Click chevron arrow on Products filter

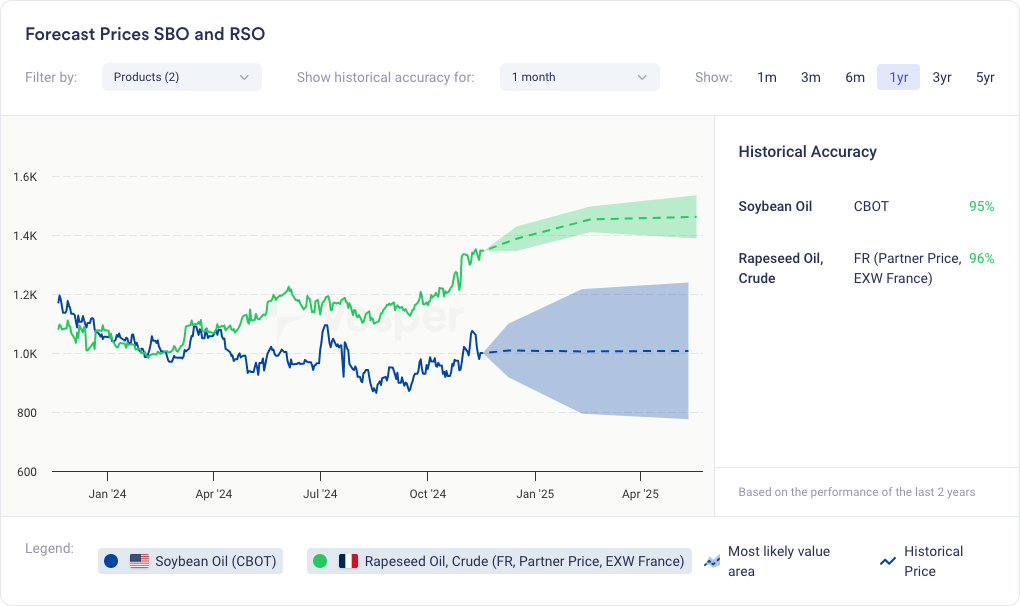[244, 77]
